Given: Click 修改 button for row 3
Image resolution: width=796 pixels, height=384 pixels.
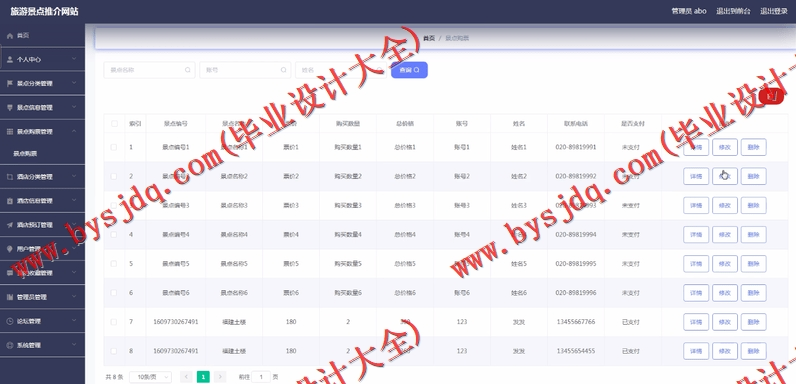Looking at the screenshot, I should coord(725,206).
